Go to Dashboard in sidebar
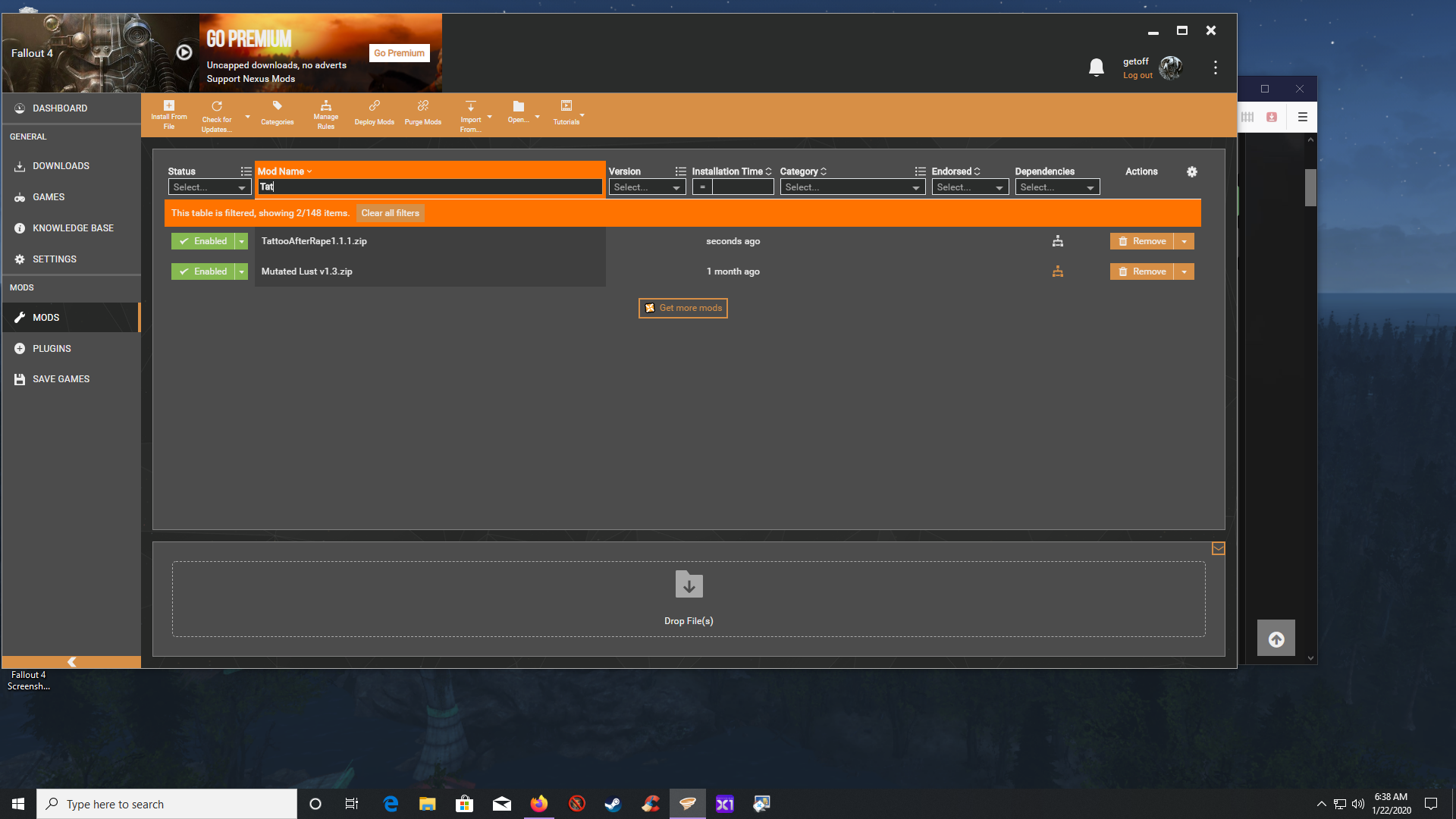The height and width of the screenshot is (819, 1456). (71, 108)
